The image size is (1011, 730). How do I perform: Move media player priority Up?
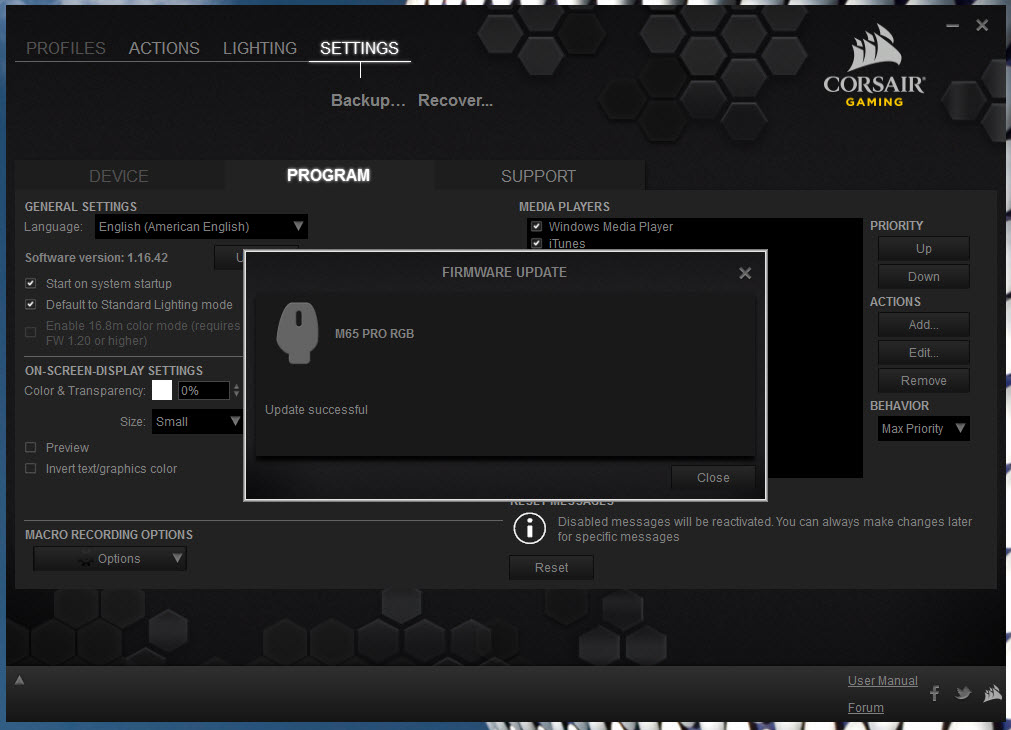(x=923, y=249)
